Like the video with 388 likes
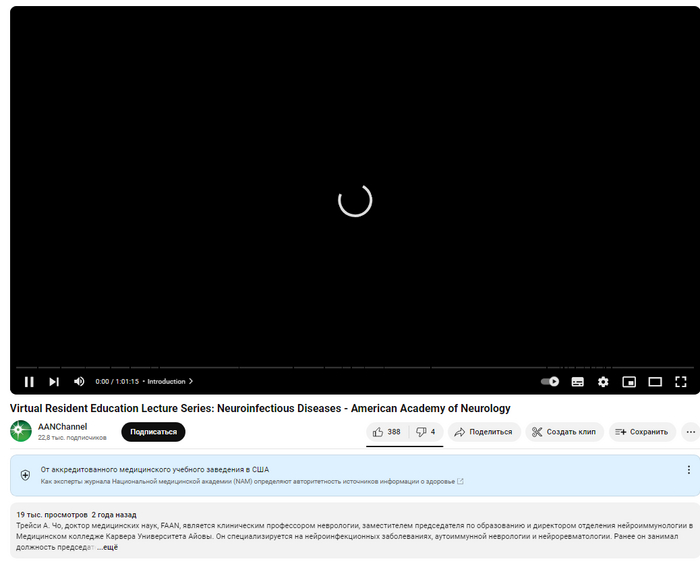The height and width of the screenshot is (578, 700). coord(387,432)
